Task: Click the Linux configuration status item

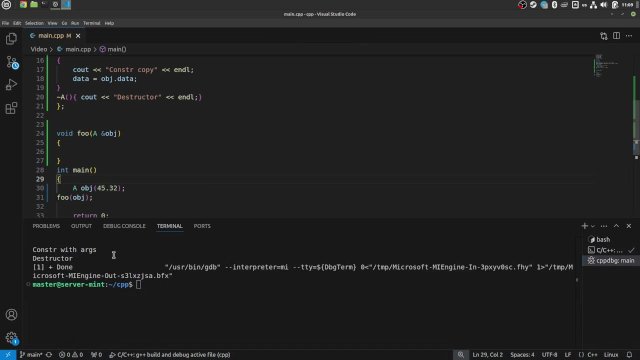Action: (x=611, y=355)
